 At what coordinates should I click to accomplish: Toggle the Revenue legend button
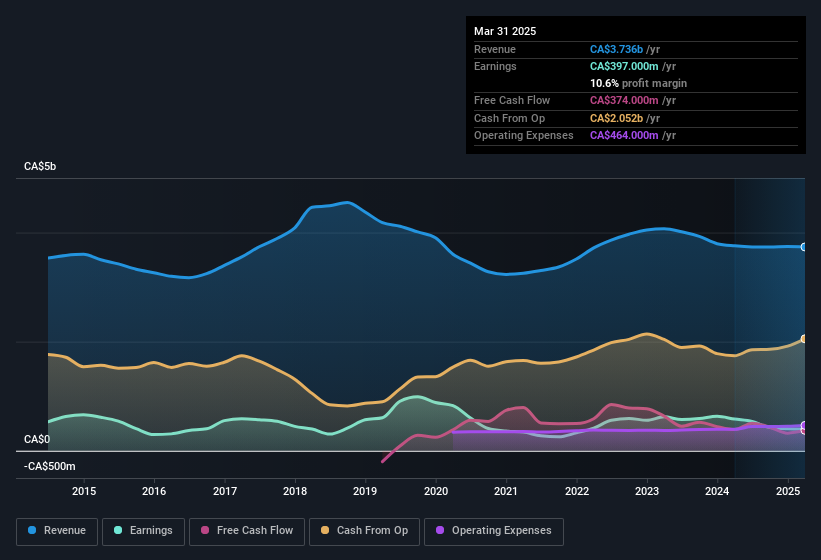[x=57, y=531]
